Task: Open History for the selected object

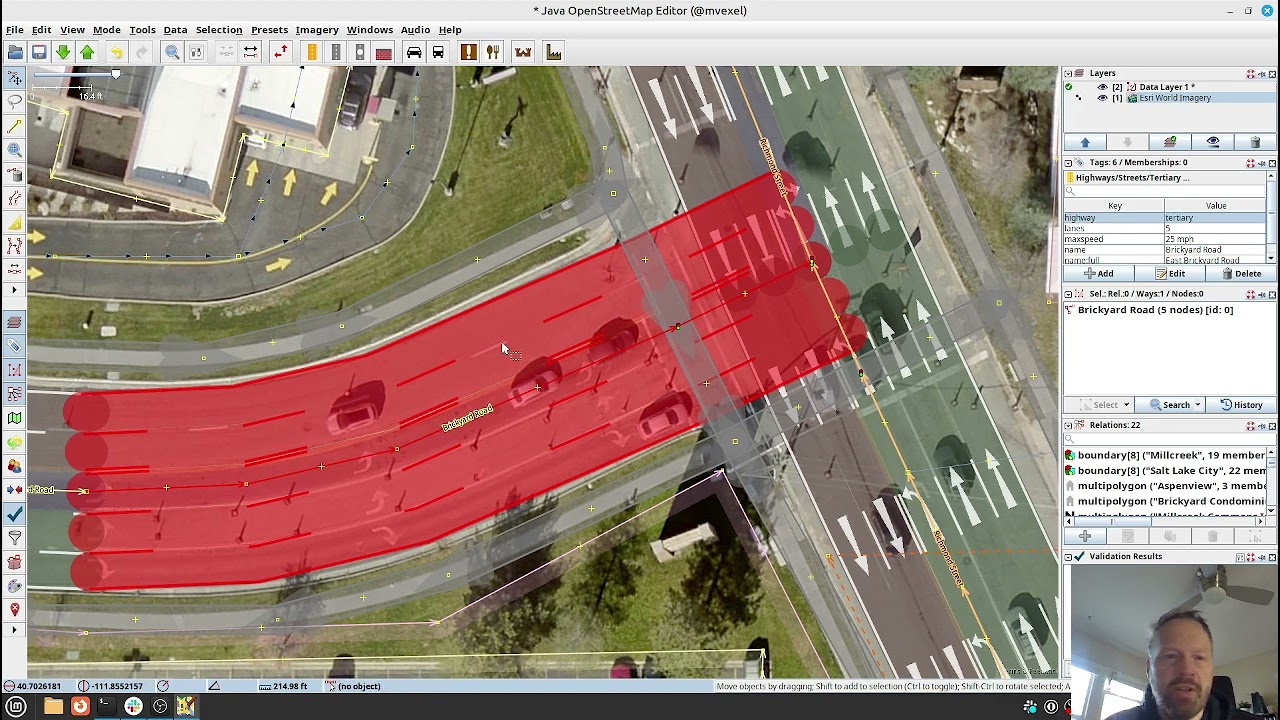Action: 1241,405
